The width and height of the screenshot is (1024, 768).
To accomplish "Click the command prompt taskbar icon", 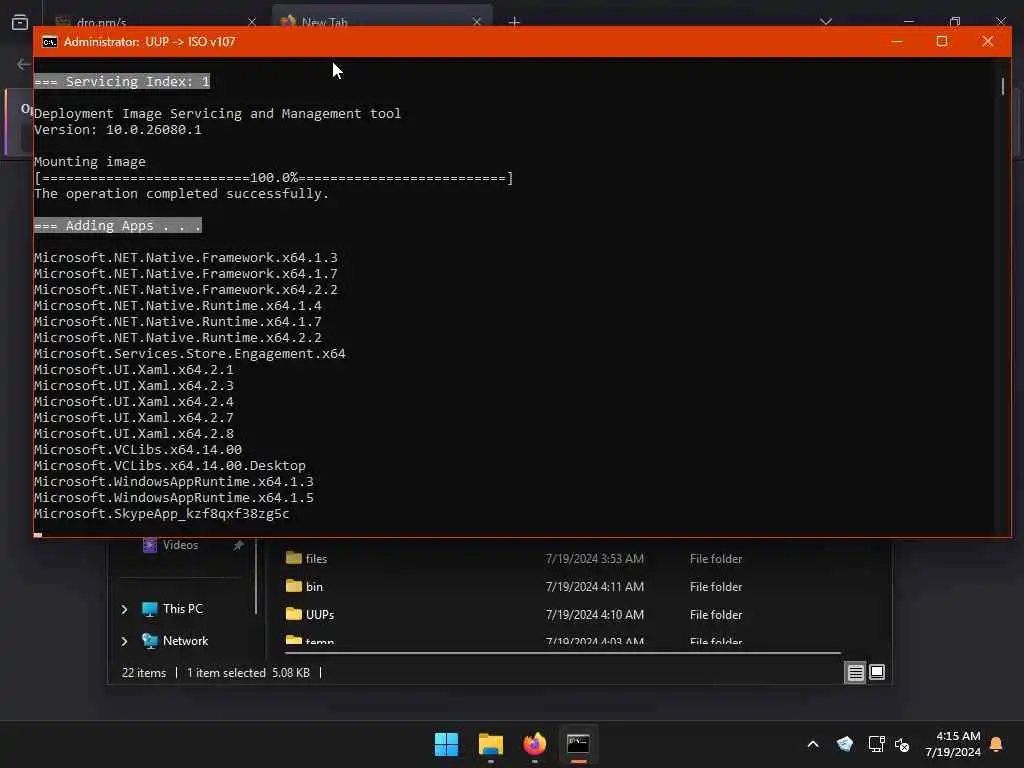I will (x=578, y=744).
